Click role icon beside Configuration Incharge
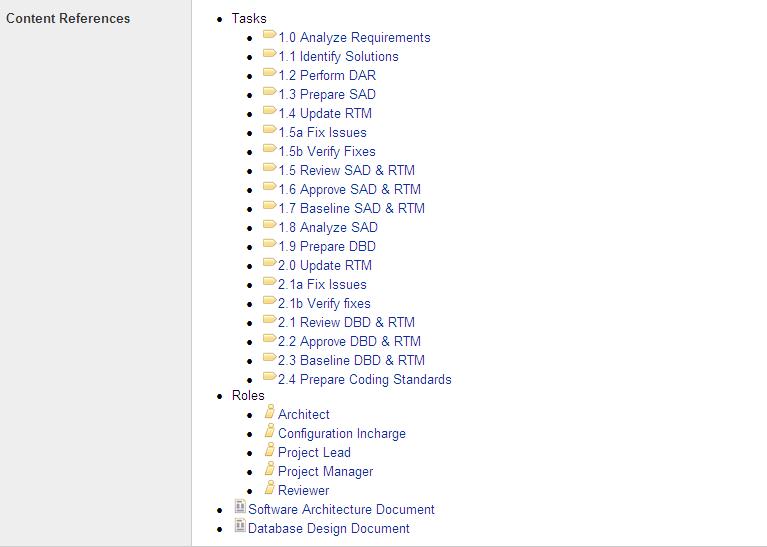The width and height of the screenshot is (767, 547). click(x=270, y=431)
